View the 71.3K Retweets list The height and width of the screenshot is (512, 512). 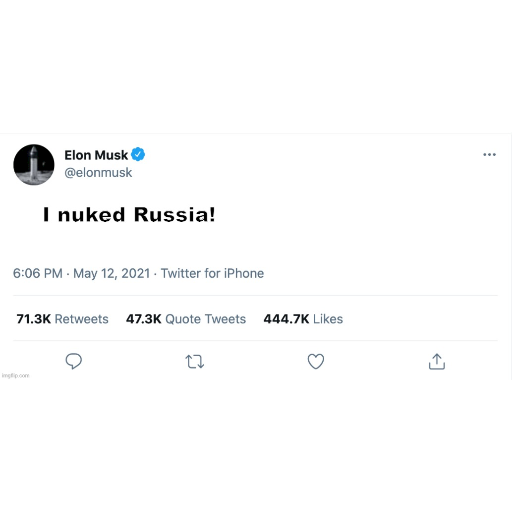(x=62, y=319)
